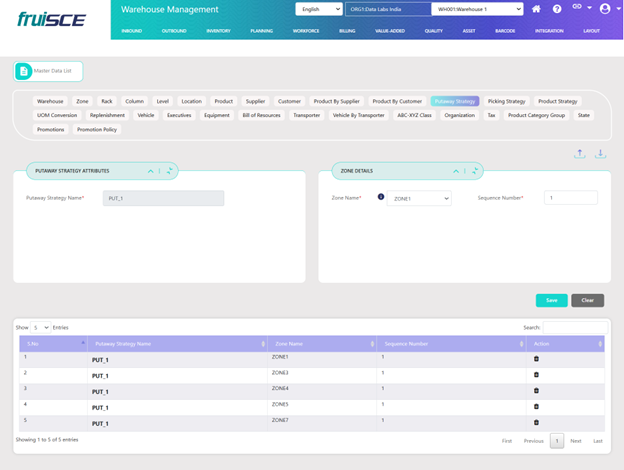Open the Help question mark icon

pyautogui.click(x=557, y=9)
